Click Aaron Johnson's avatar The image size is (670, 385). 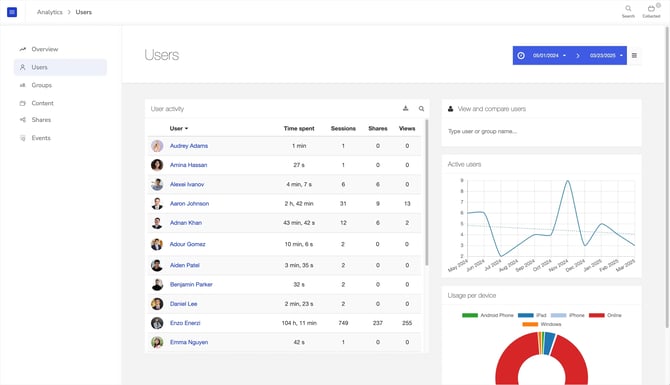[157, 203]
